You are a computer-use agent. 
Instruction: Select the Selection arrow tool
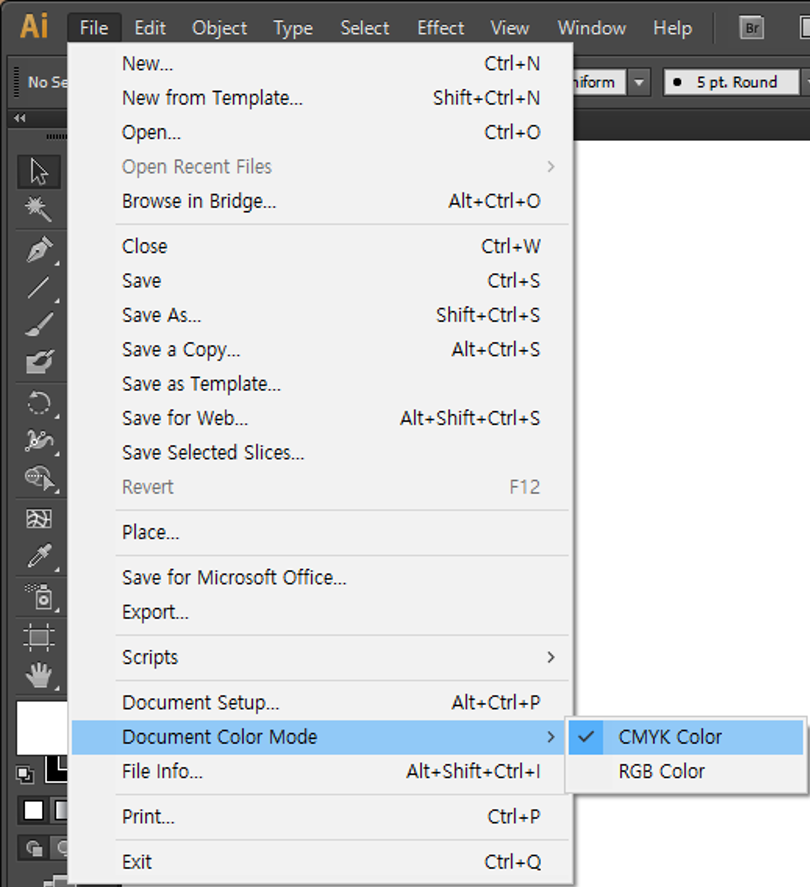tap(38, 172)
